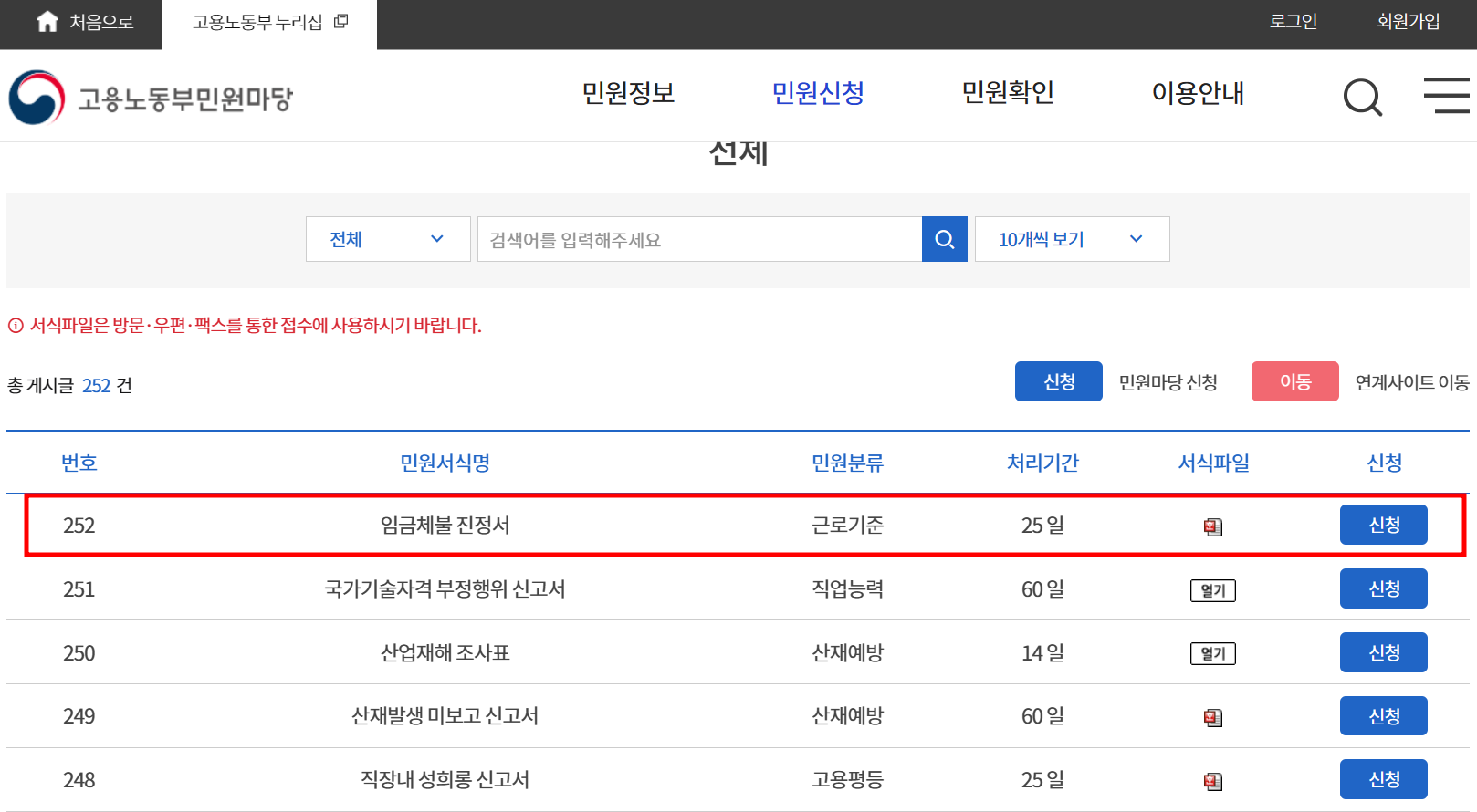Download the form file for 임금체불 진정서
The width and height of the screenshot is (1477, 812).
[x=1213, y=526]
